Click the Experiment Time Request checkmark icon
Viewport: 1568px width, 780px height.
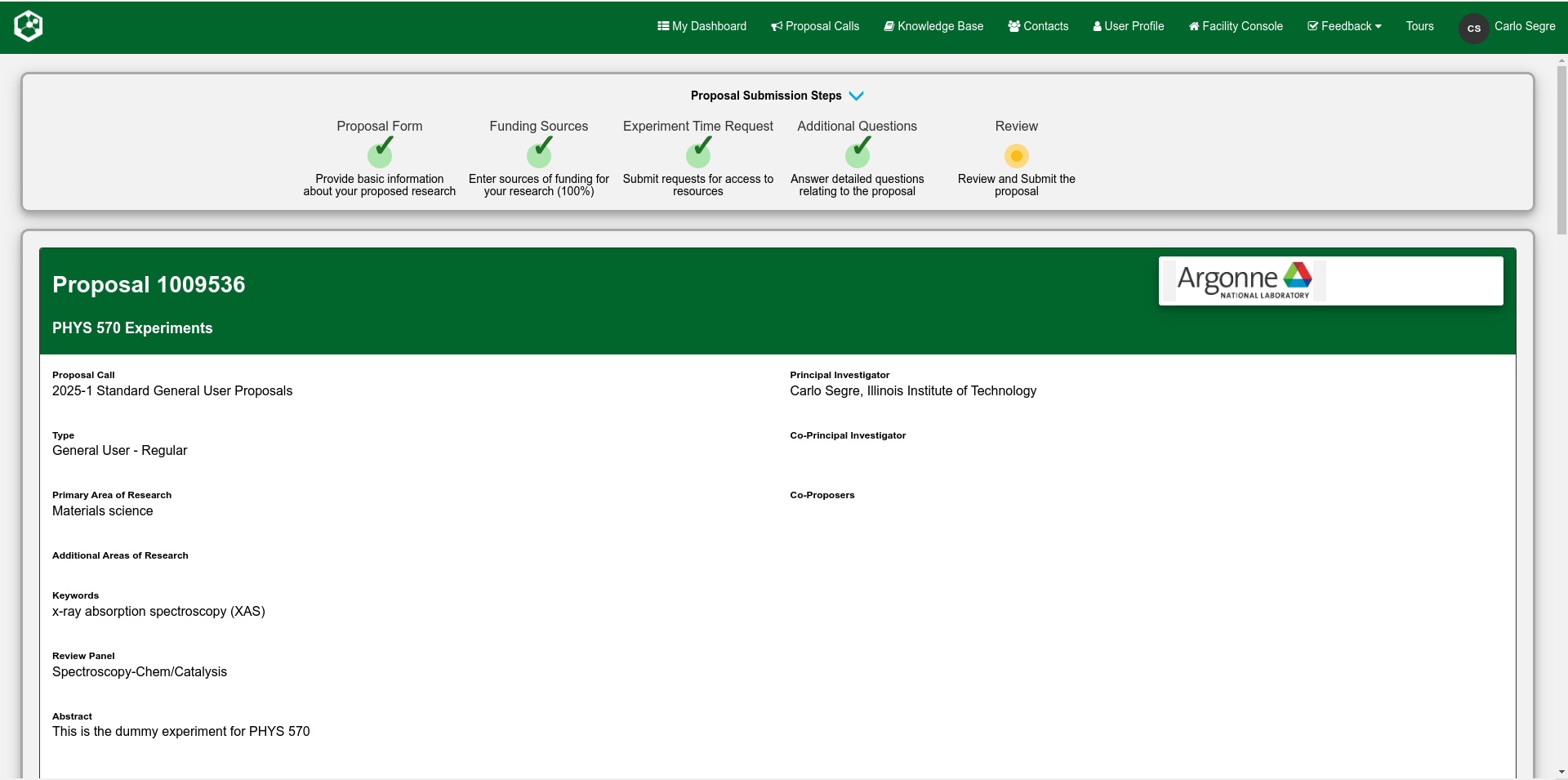tap(698, 154)
